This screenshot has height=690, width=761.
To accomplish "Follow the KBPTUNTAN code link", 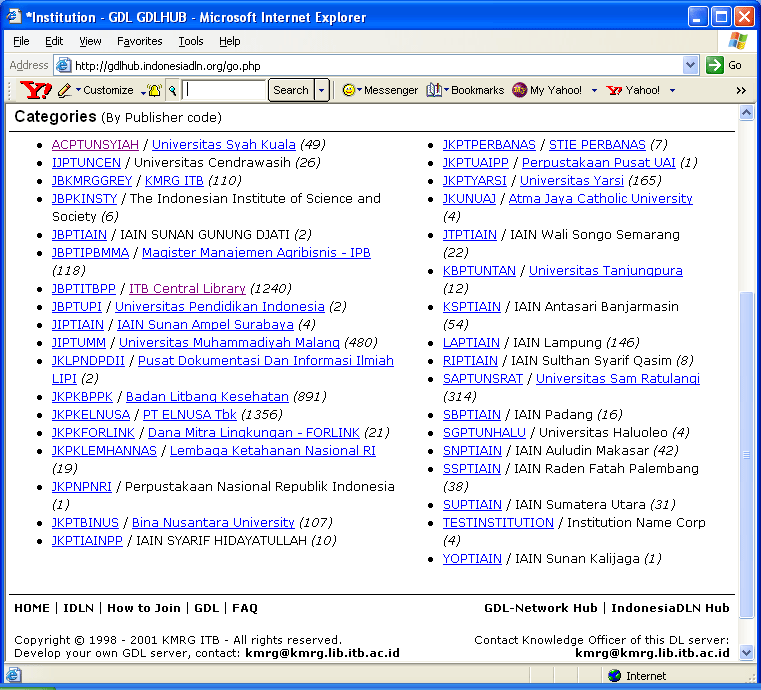I will tap(479, 271).
